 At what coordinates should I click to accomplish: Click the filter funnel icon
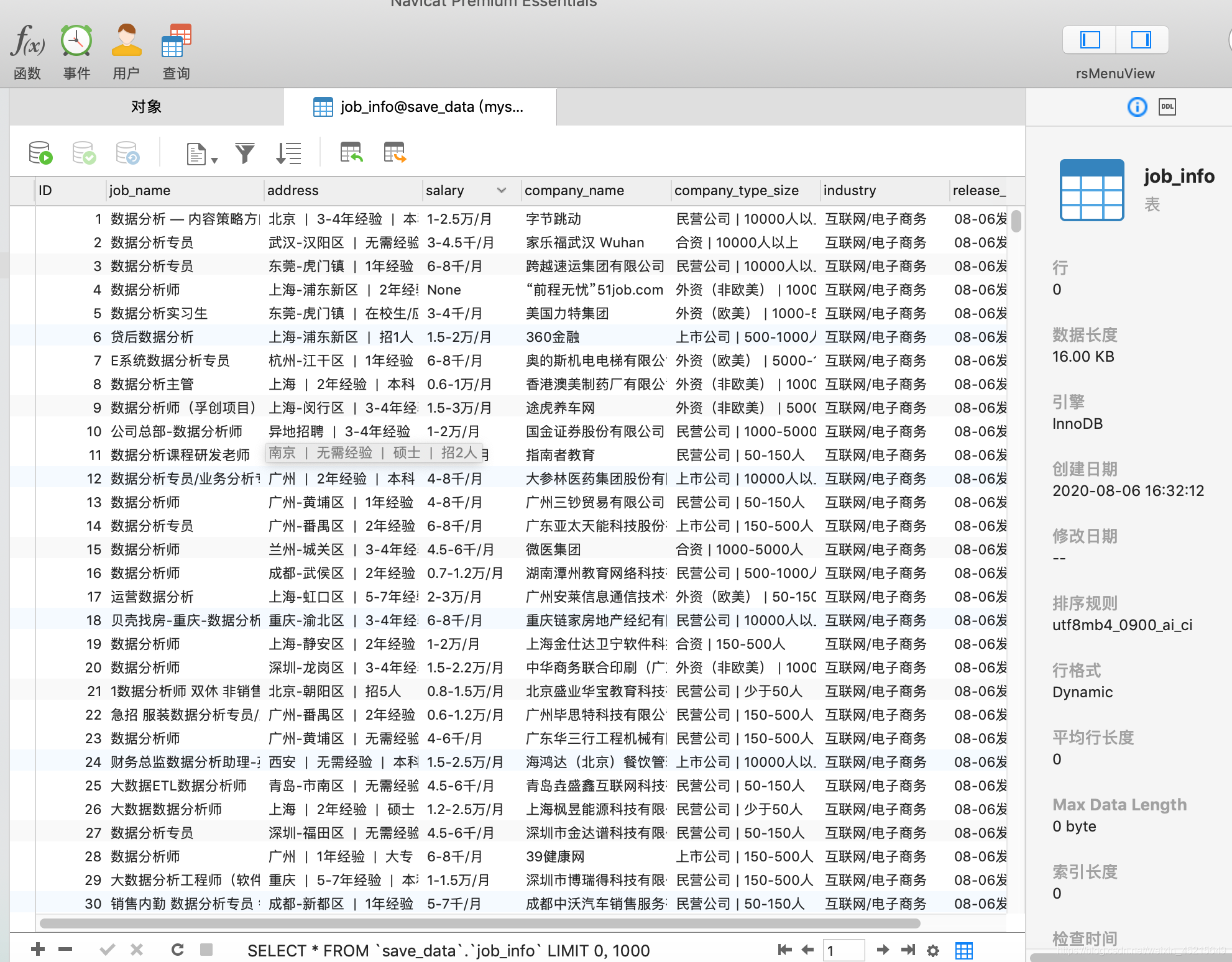tap(245, 153)
